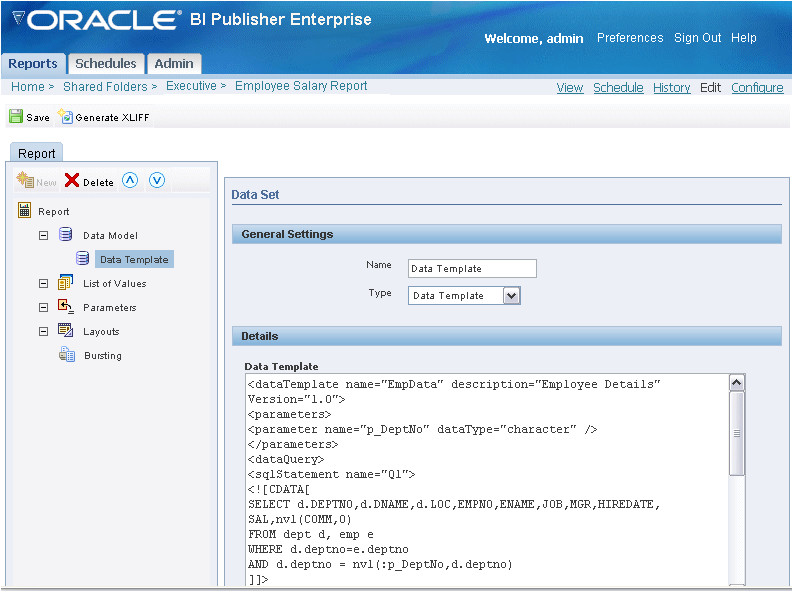Click the New item sparkle icon
Viewport: 793px width, 592px height.
pyautogui.click(x=25, y=180)
